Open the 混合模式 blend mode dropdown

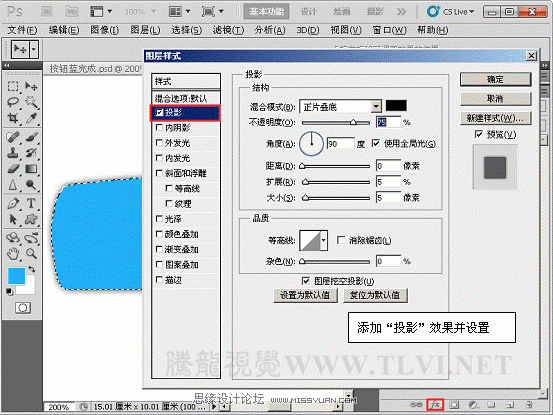(x=340, y=106)
